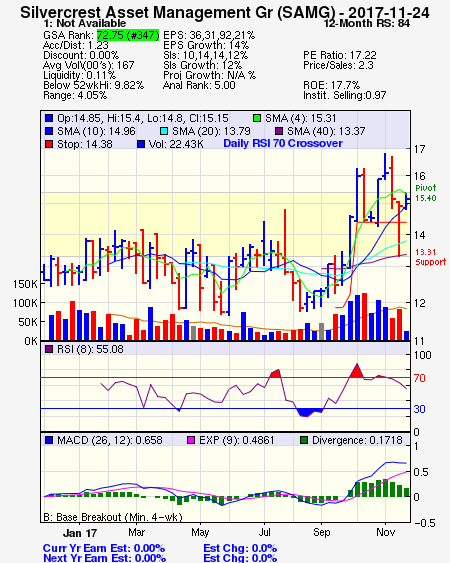Click the purple RSI (8) legend swatch

49,349
